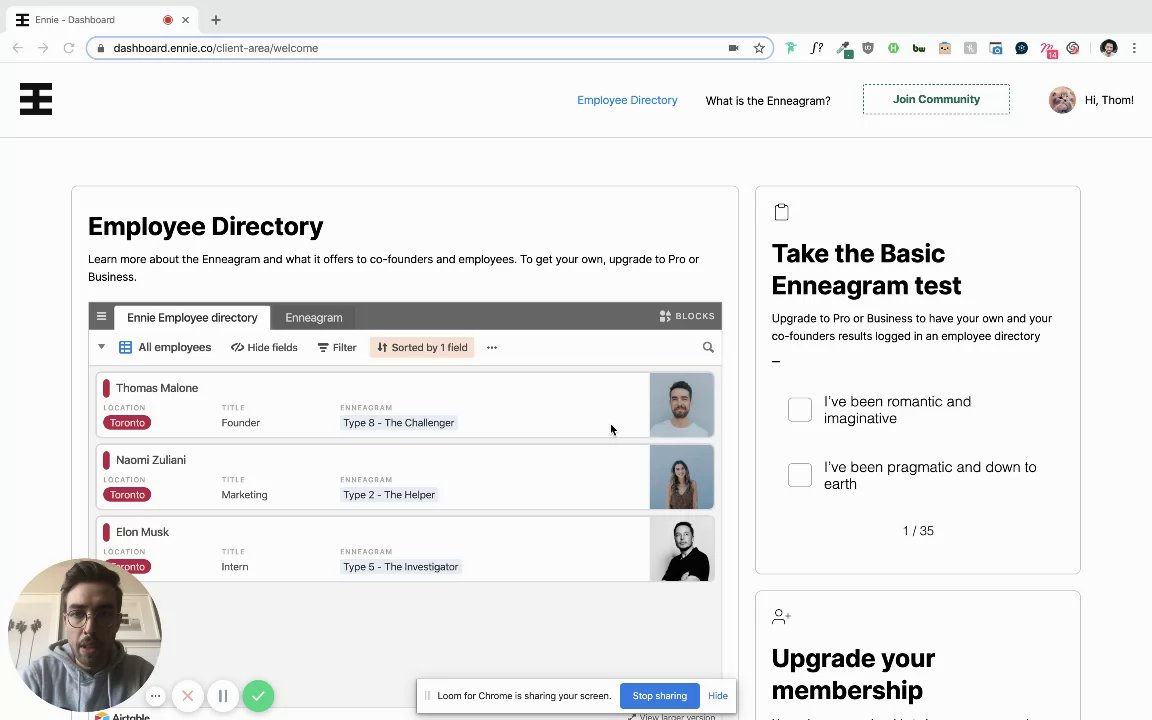Expand the All employees view dropdown arrow
Viewport: 1152px width, 720px height.
[x=101, y=347]
